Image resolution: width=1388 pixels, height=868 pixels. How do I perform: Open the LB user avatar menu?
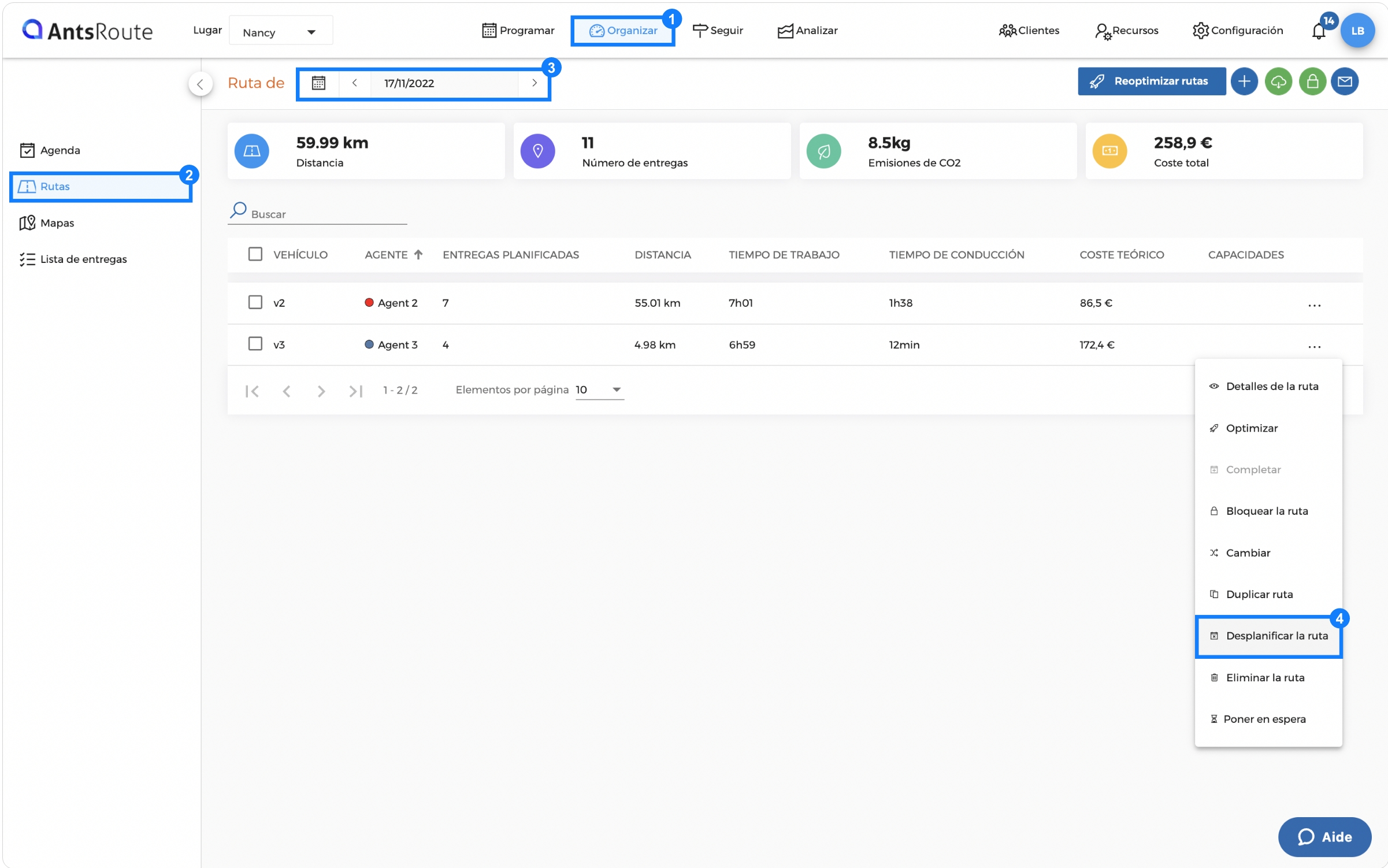(1357, 31)
